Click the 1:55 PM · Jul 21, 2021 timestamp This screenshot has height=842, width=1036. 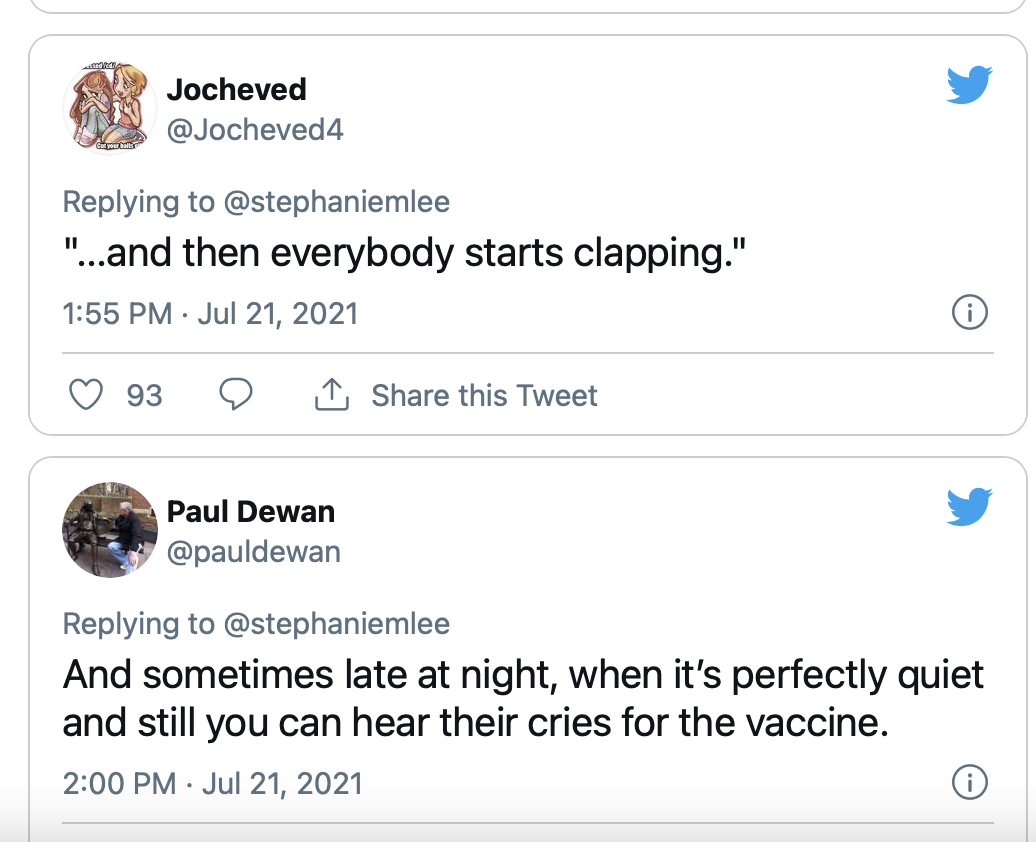point(210,313)
